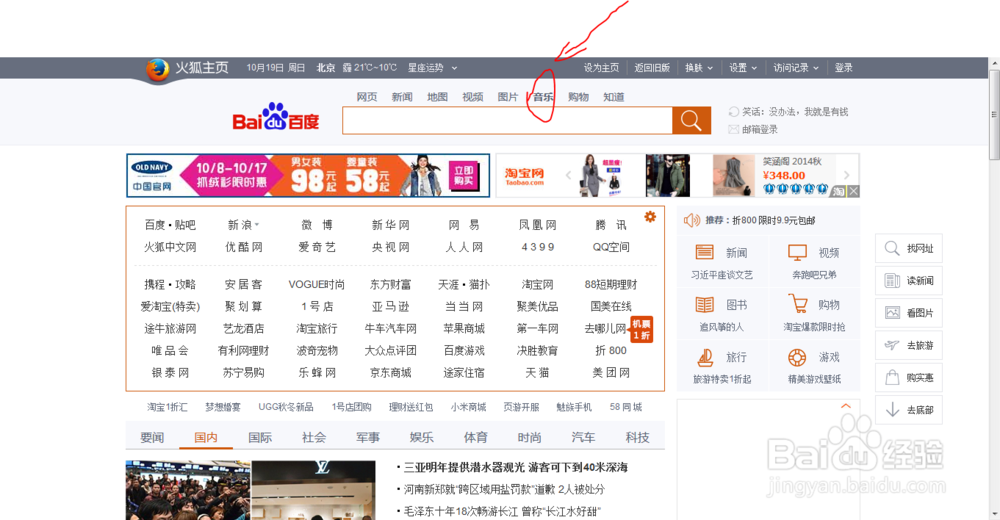Open the 4399 link

pos(538,247)
